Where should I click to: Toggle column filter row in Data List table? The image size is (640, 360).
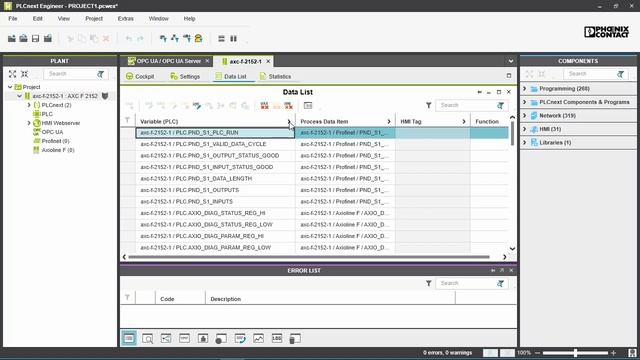[x=127, y=120]
